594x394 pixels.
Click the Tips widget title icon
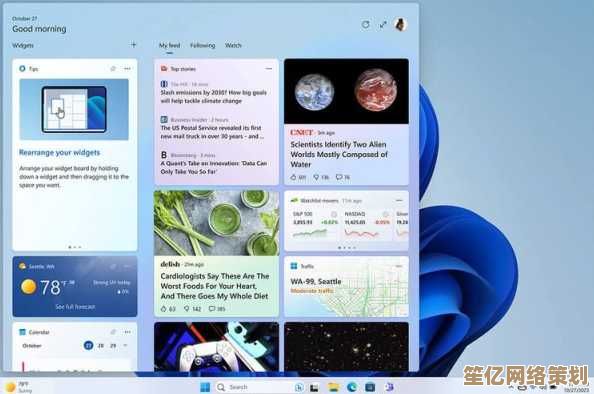22,69
